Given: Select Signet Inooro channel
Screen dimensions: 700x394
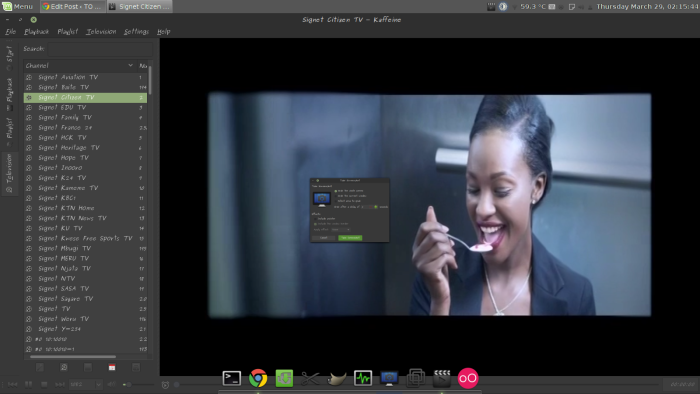Looking at the screenshot, I should tap(85, 168).
